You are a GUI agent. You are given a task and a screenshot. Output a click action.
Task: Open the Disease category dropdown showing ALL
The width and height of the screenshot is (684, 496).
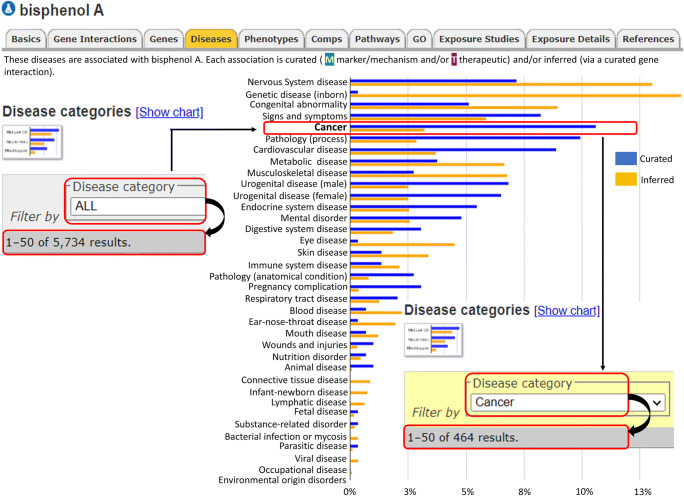[x=137, y=206]
